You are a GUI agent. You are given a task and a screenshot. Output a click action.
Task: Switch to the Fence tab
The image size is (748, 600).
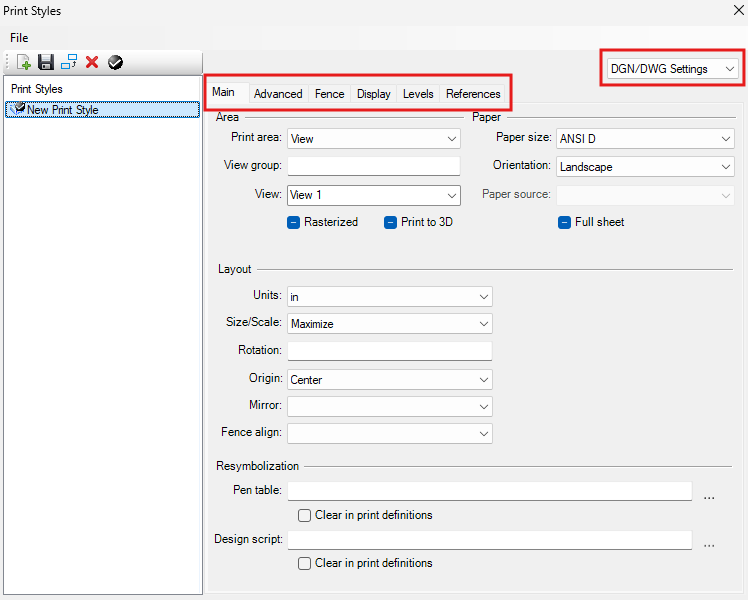click(329, 94)
